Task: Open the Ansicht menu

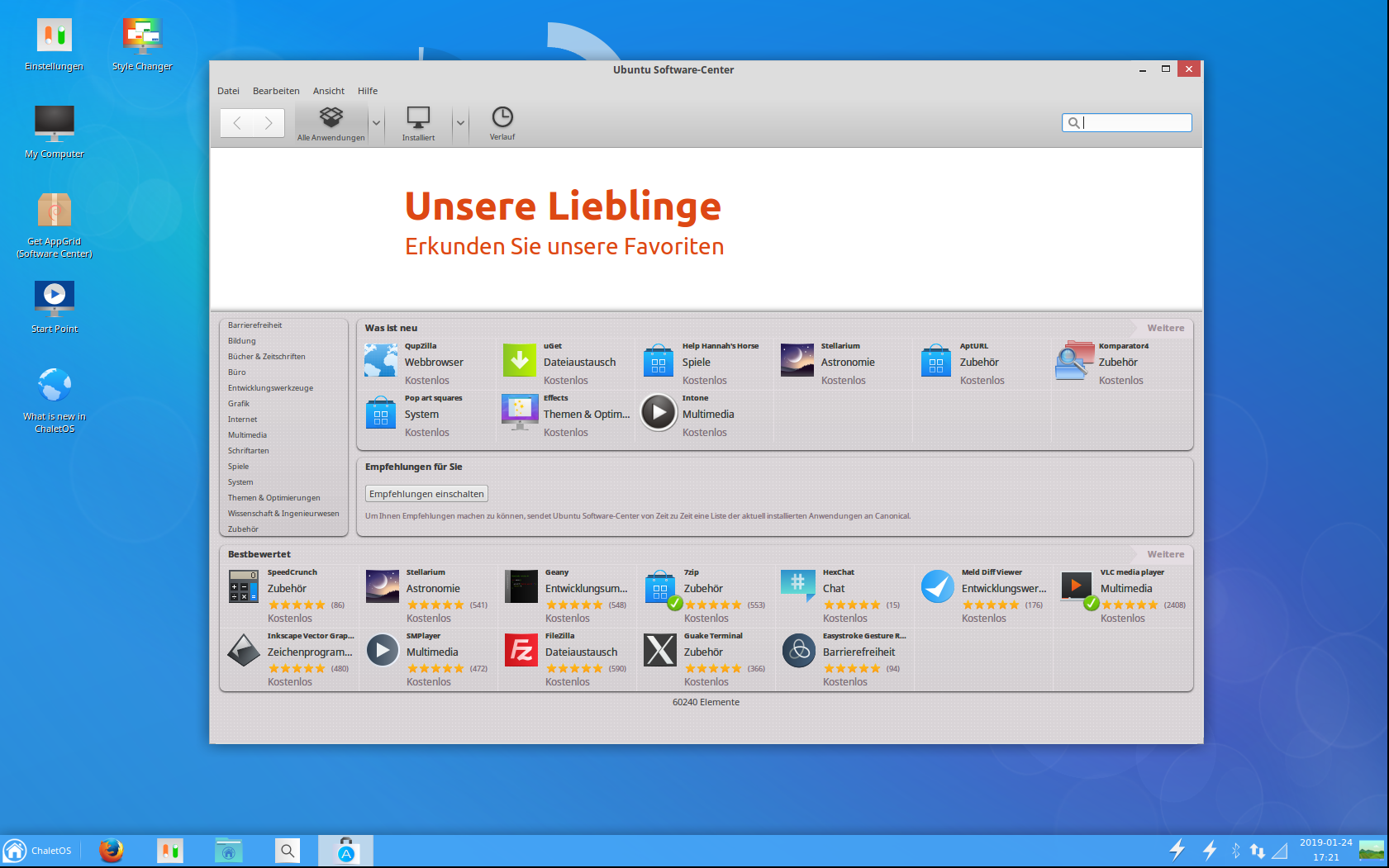Action: 329,91
